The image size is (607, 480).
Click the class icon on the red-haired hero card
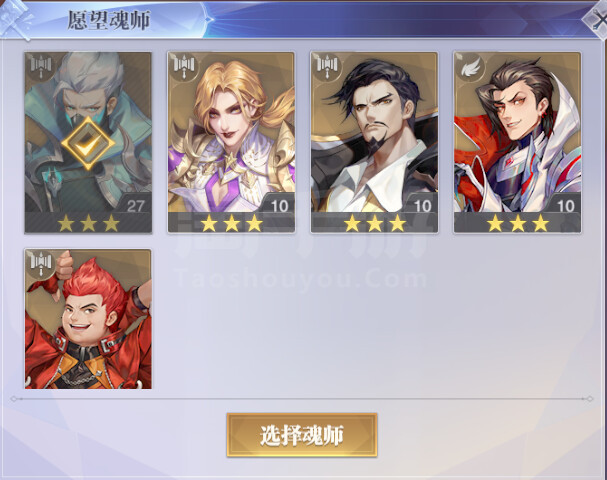tap(41, 264)
